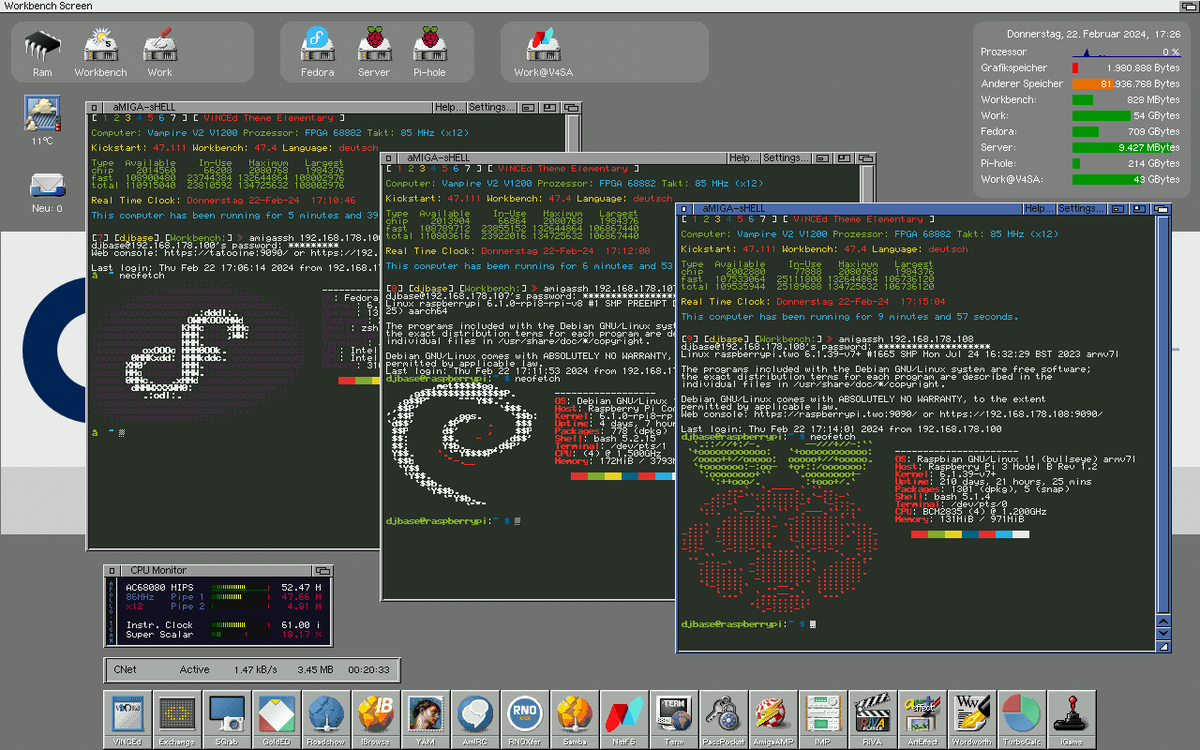Click the Instr. Clock label in CPU Monitor

(x=160, y=625)
